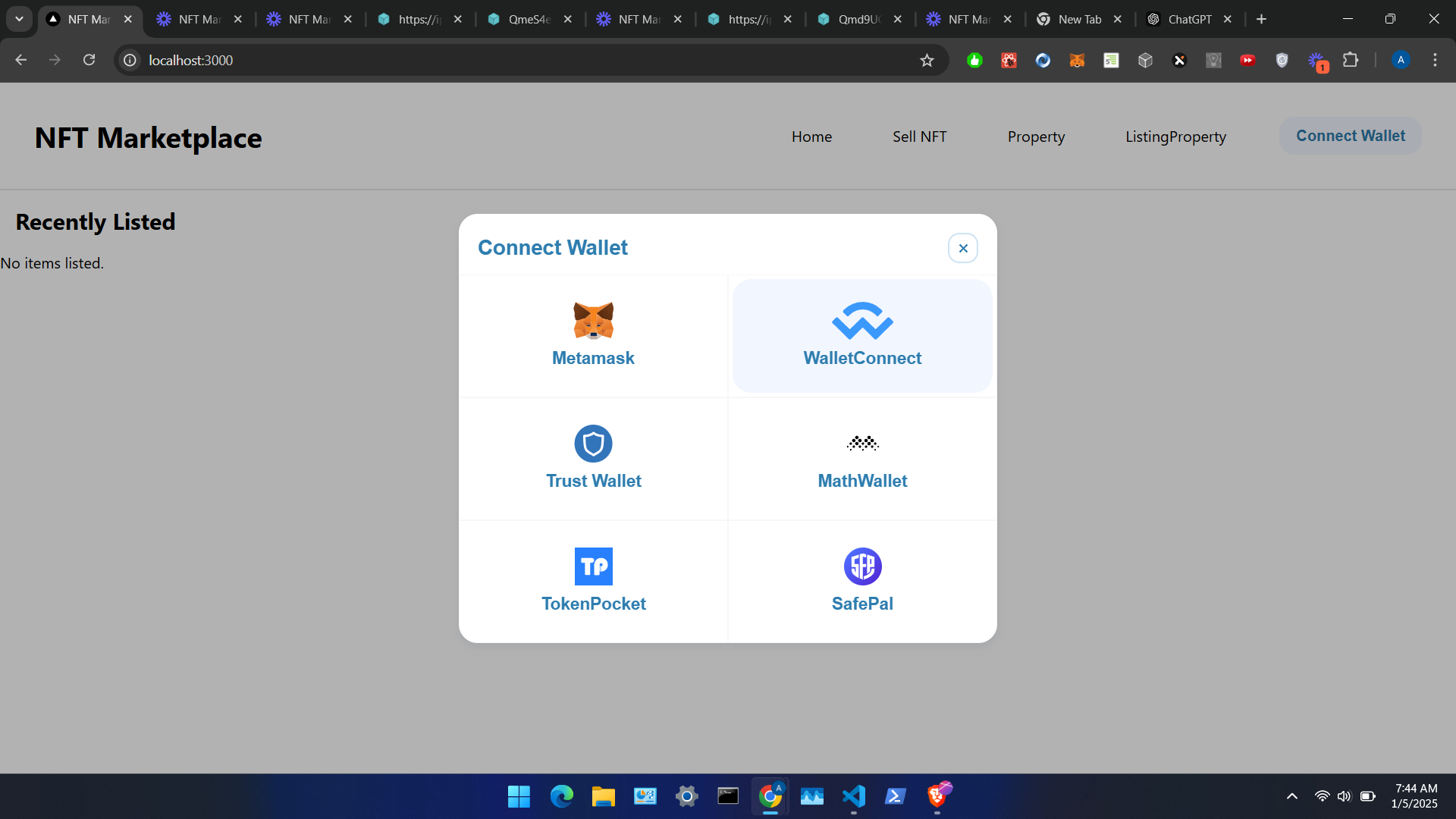
Task: Expand the tab search dropdown arrow
Action: point(19,19)
